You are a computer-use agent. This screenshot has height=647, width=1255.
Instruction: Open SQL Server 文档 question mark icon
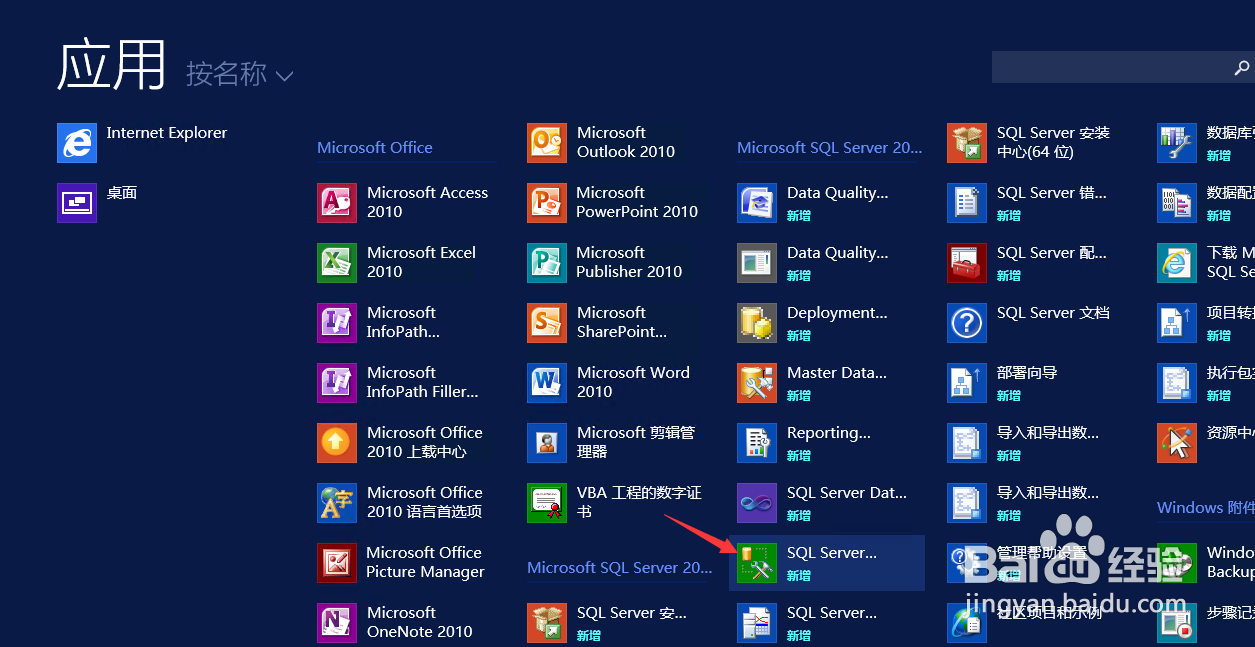(967, 323)
